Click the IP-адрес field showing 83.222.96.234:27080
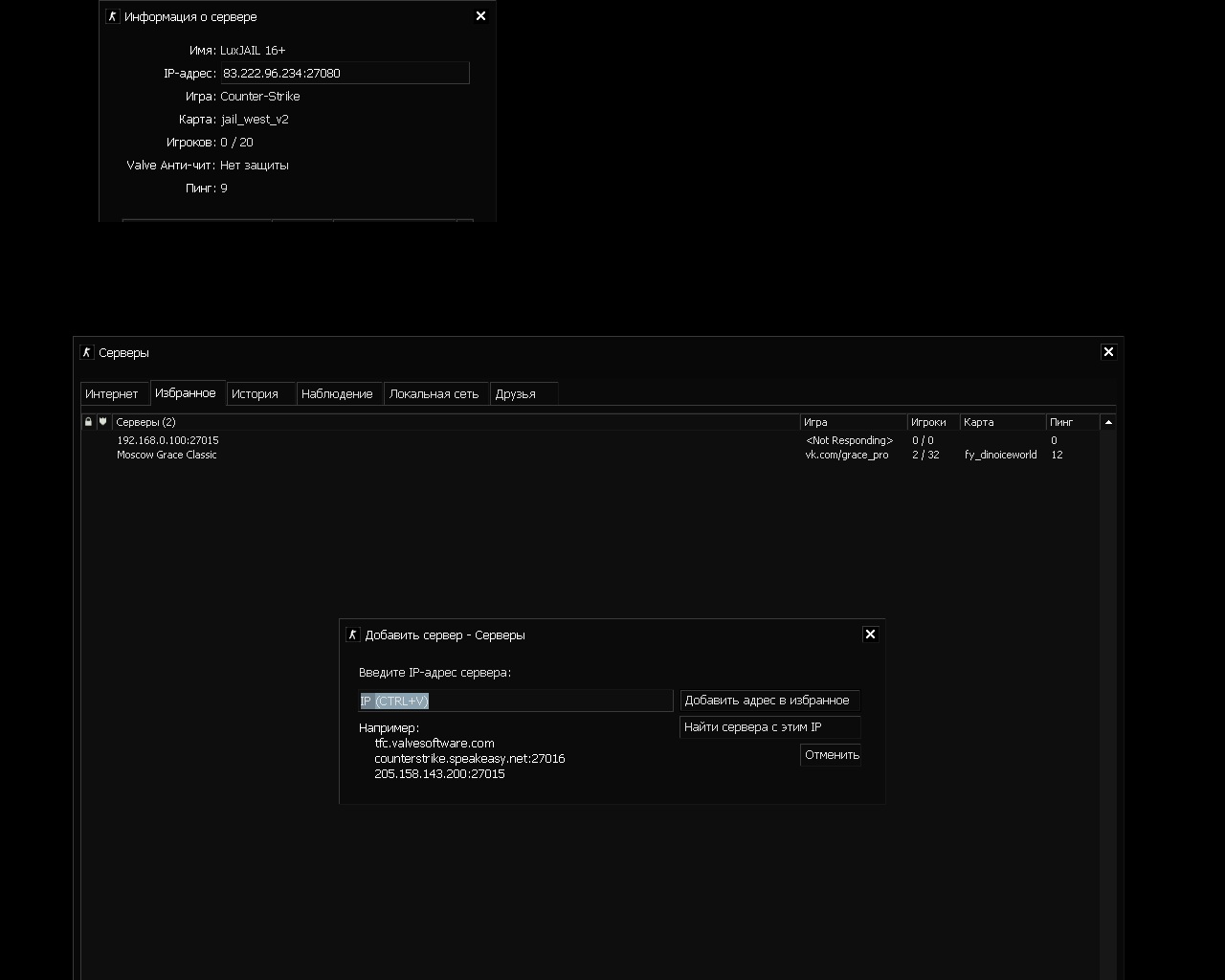The image size is (1225, 980). coord(345,74)
